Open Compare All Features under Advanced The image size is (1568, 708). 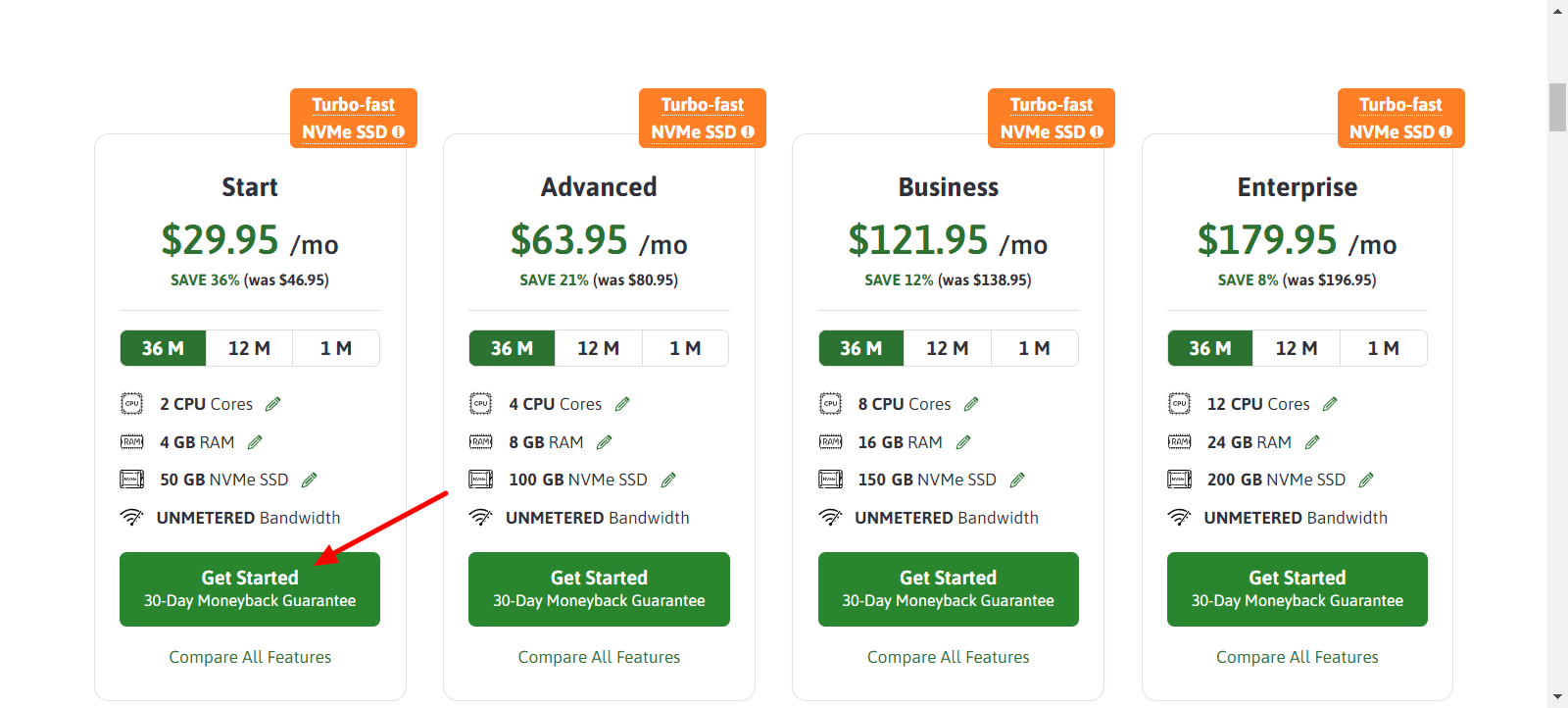tap(599, 657)
